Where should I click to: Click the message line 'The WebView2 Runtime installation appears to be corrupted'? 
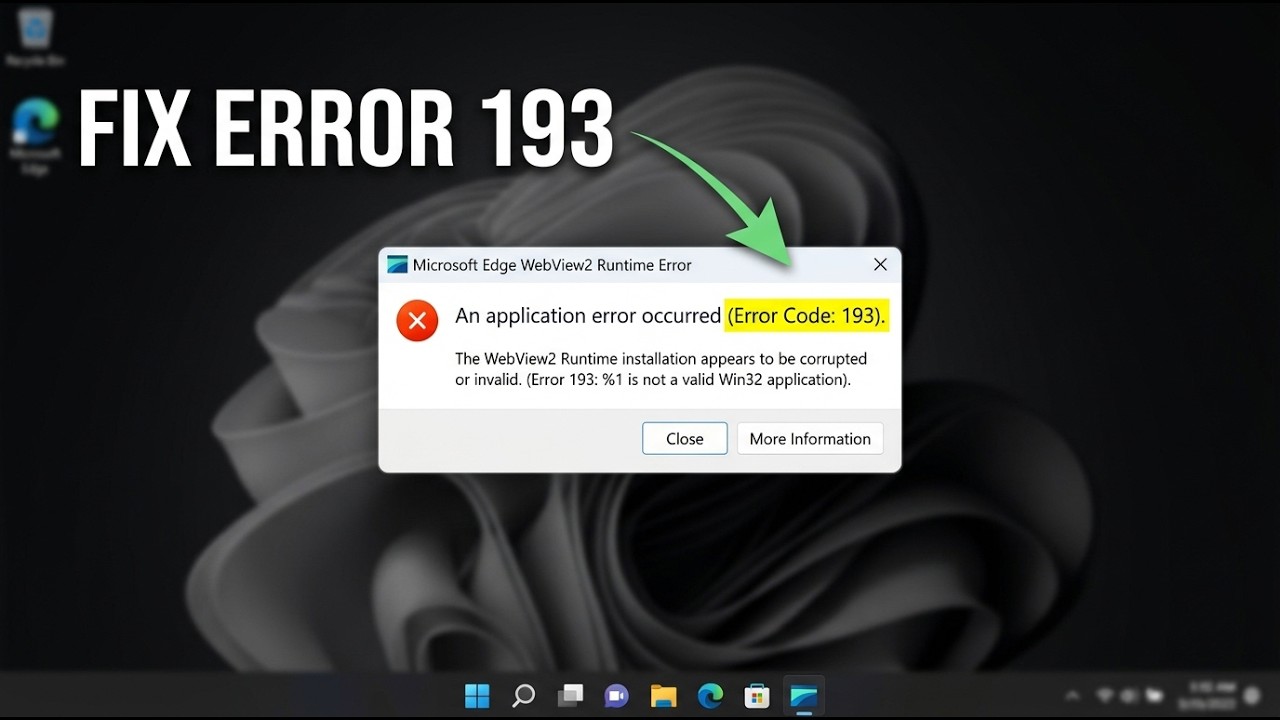click(x=661, y=358)
